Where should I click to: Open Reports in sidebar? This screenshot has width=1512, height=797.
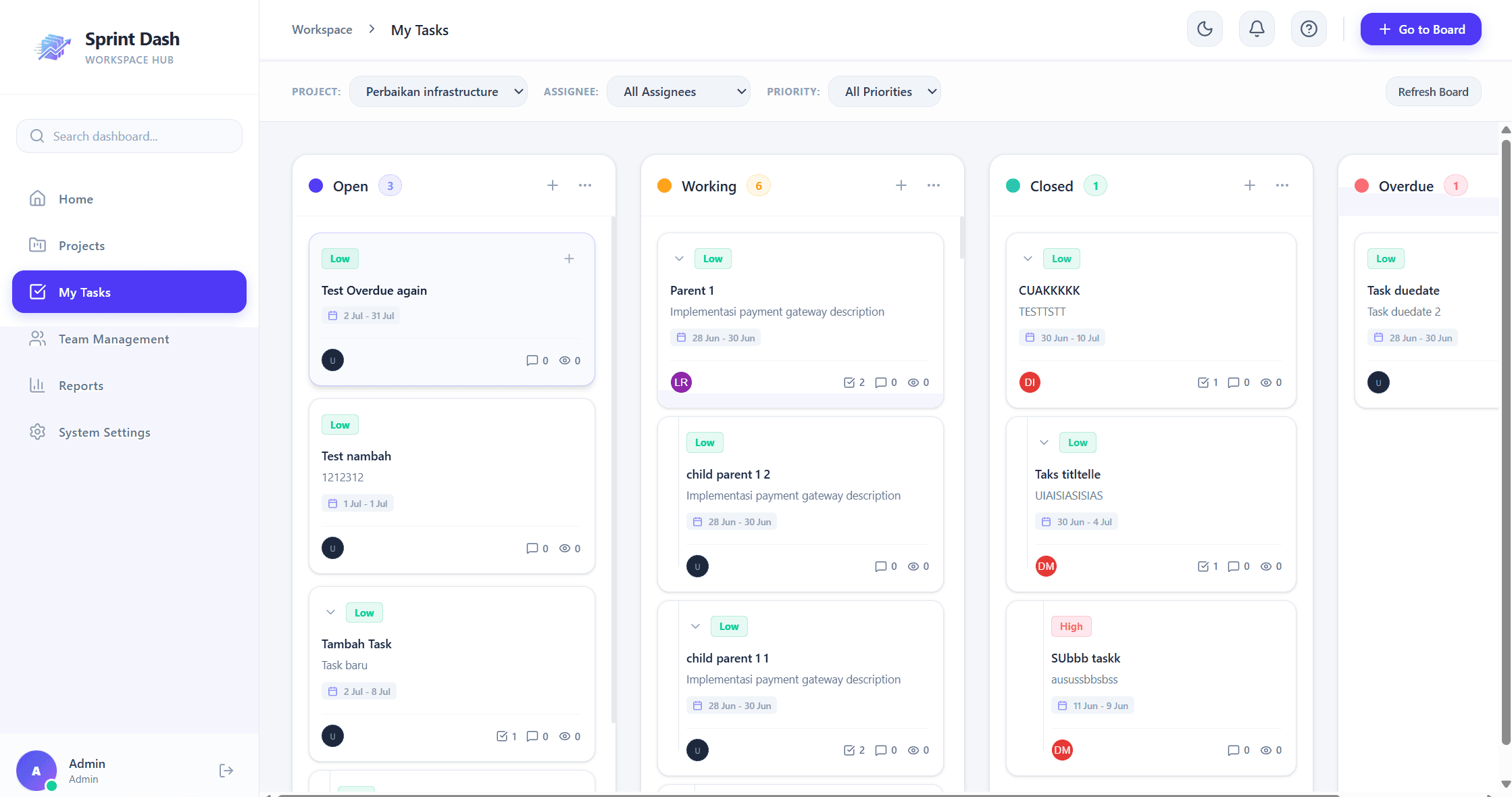pos(129,385)
